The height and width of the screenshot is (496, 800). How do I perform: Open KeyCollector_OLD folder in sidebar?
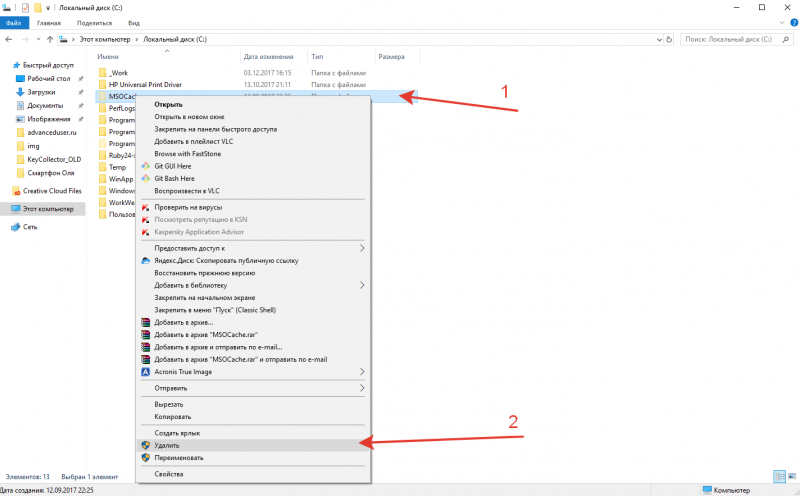pos(54,159)
